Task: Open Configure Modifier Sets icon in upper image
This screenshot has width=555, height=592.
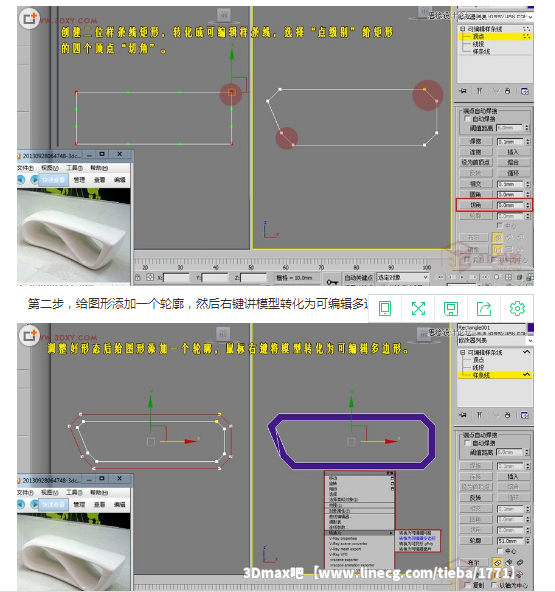Action: click(524, 91)
